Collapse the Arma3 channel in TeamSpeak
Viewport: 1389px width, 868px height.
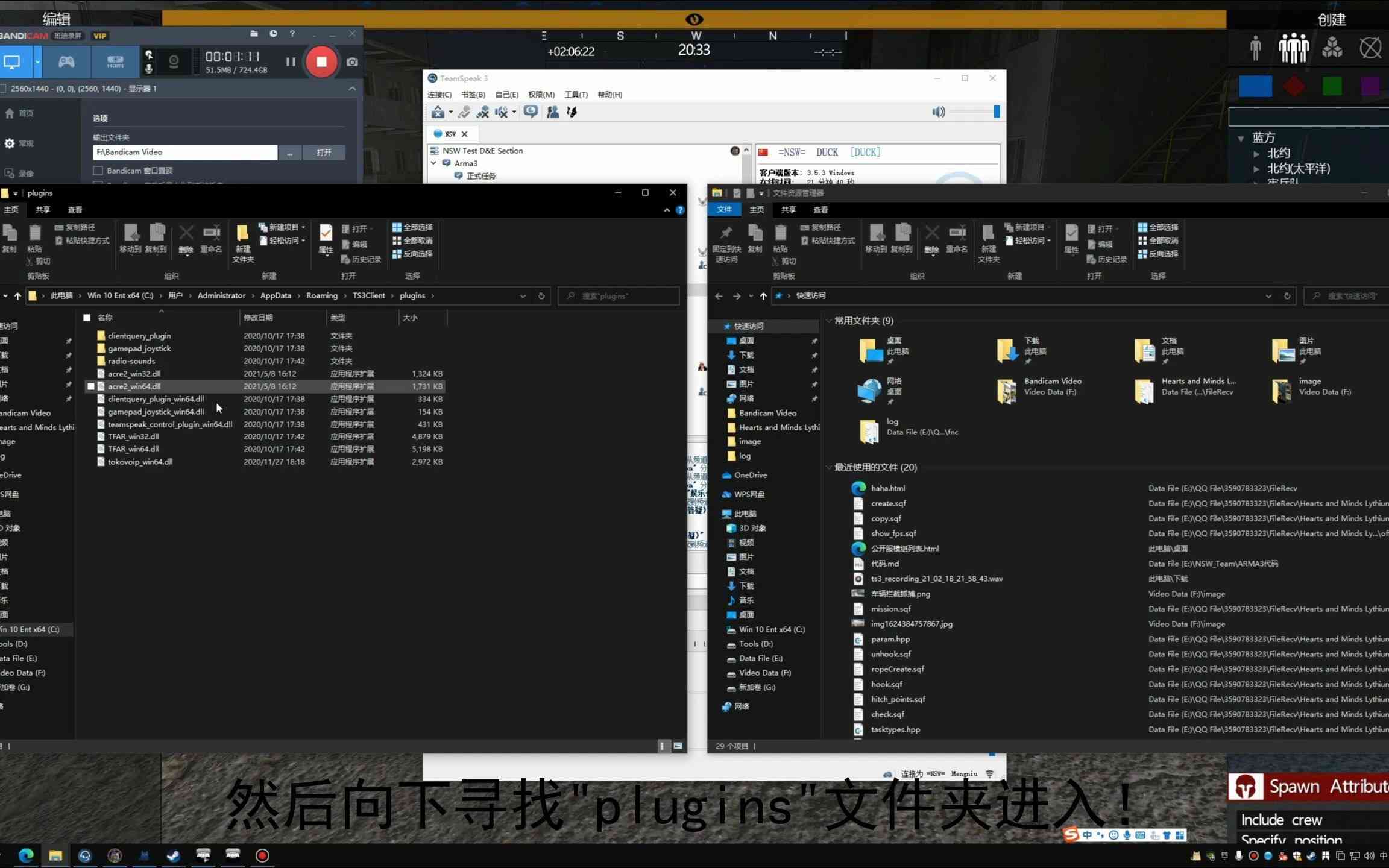pos(433,163)
